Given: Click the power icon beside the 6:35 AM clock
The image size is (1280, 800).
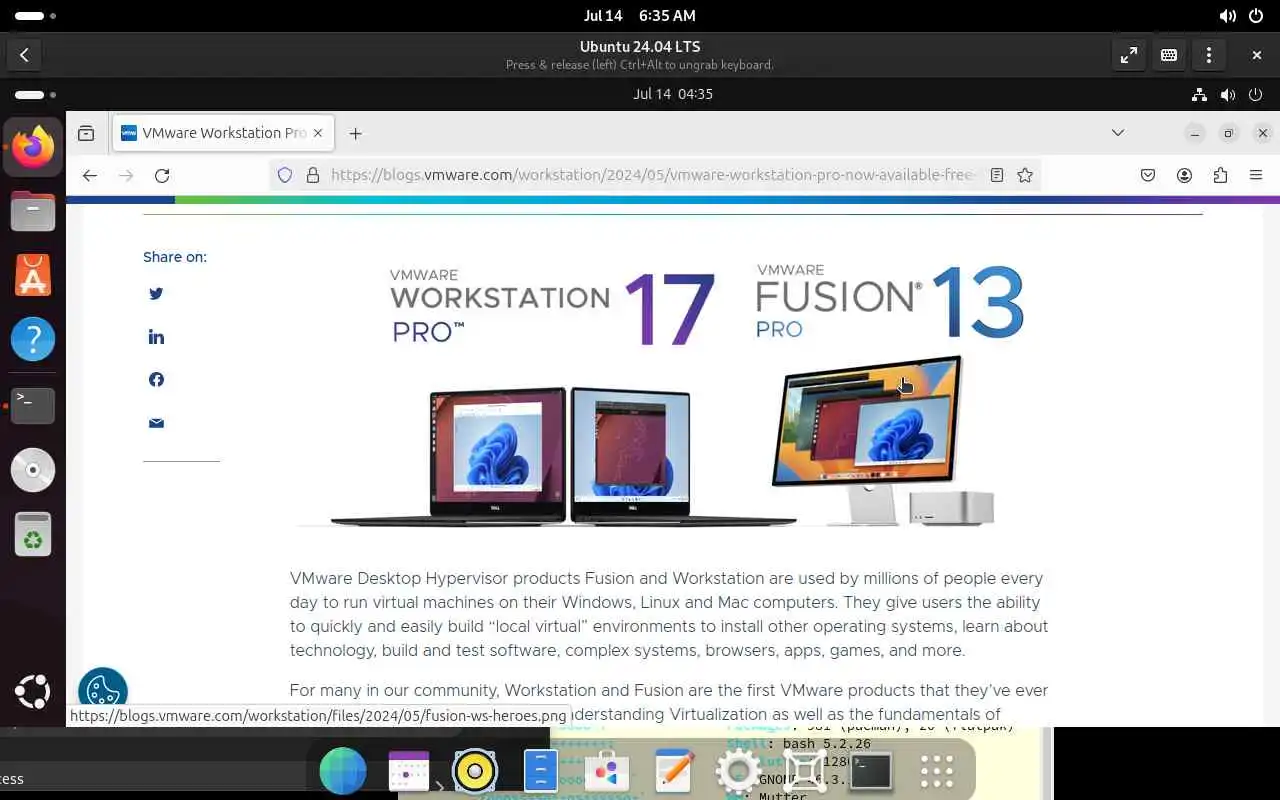Looking at the screenshot, I should coord(1257,16).
